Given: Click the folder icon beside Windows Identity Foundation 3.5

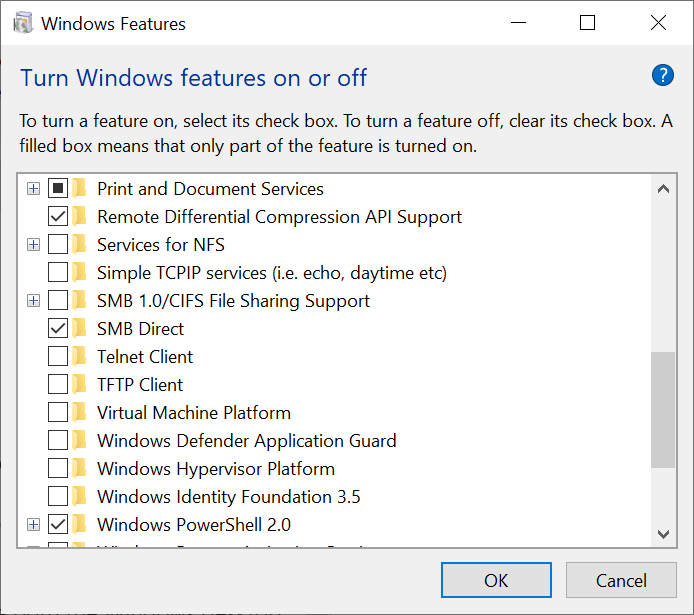Looking at the screenshot, I should click(79, 496).
